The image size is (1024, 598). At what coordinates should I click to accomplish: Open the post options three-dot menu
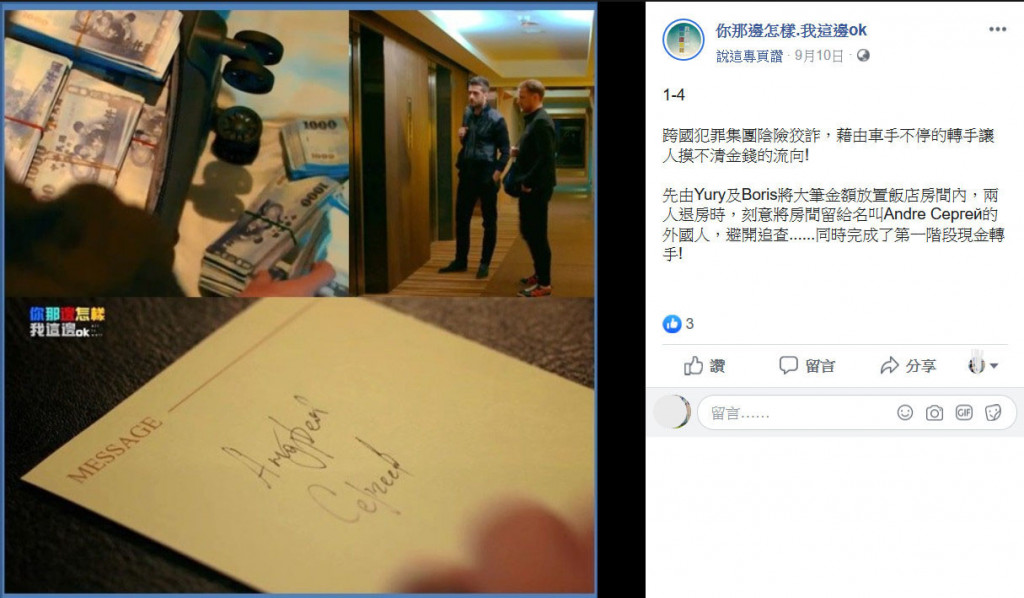tap(997, 29)
